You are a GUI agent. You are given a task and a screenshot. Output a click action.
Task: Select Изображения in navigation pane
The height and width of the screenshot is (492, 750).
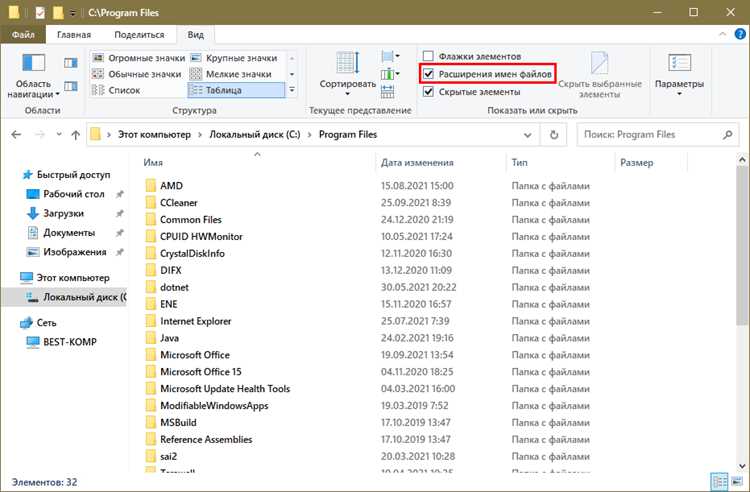[66, 252]
